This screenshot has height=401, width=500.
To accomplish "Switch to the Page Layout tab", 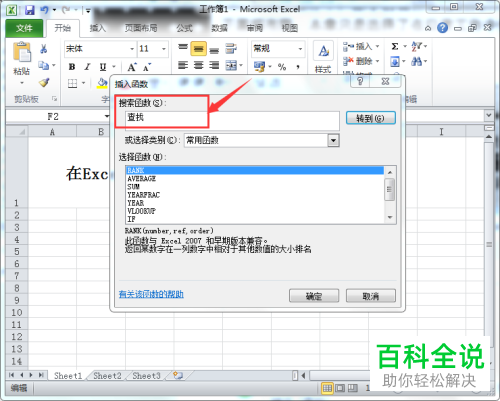I will [141, 28].
